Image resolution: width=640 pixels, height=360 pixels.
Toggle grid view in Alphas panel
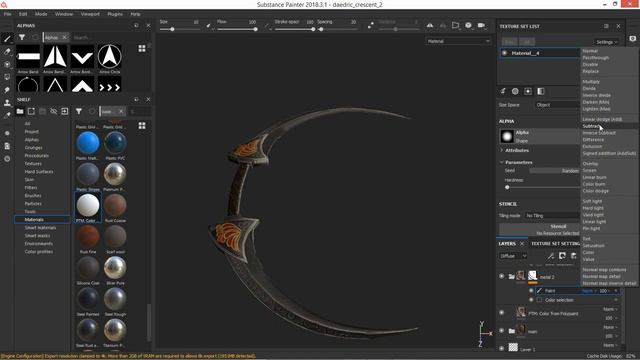click(x=142, y=49)
